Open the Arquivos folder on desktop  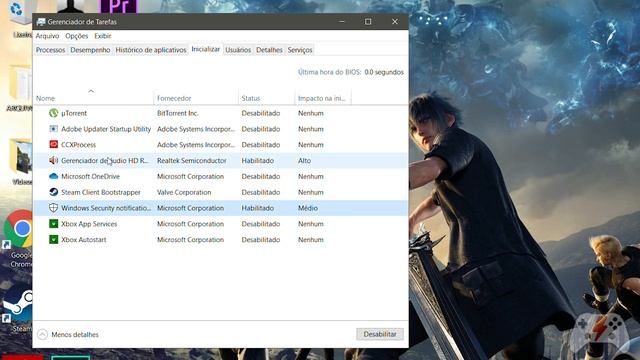click(20, 88)
